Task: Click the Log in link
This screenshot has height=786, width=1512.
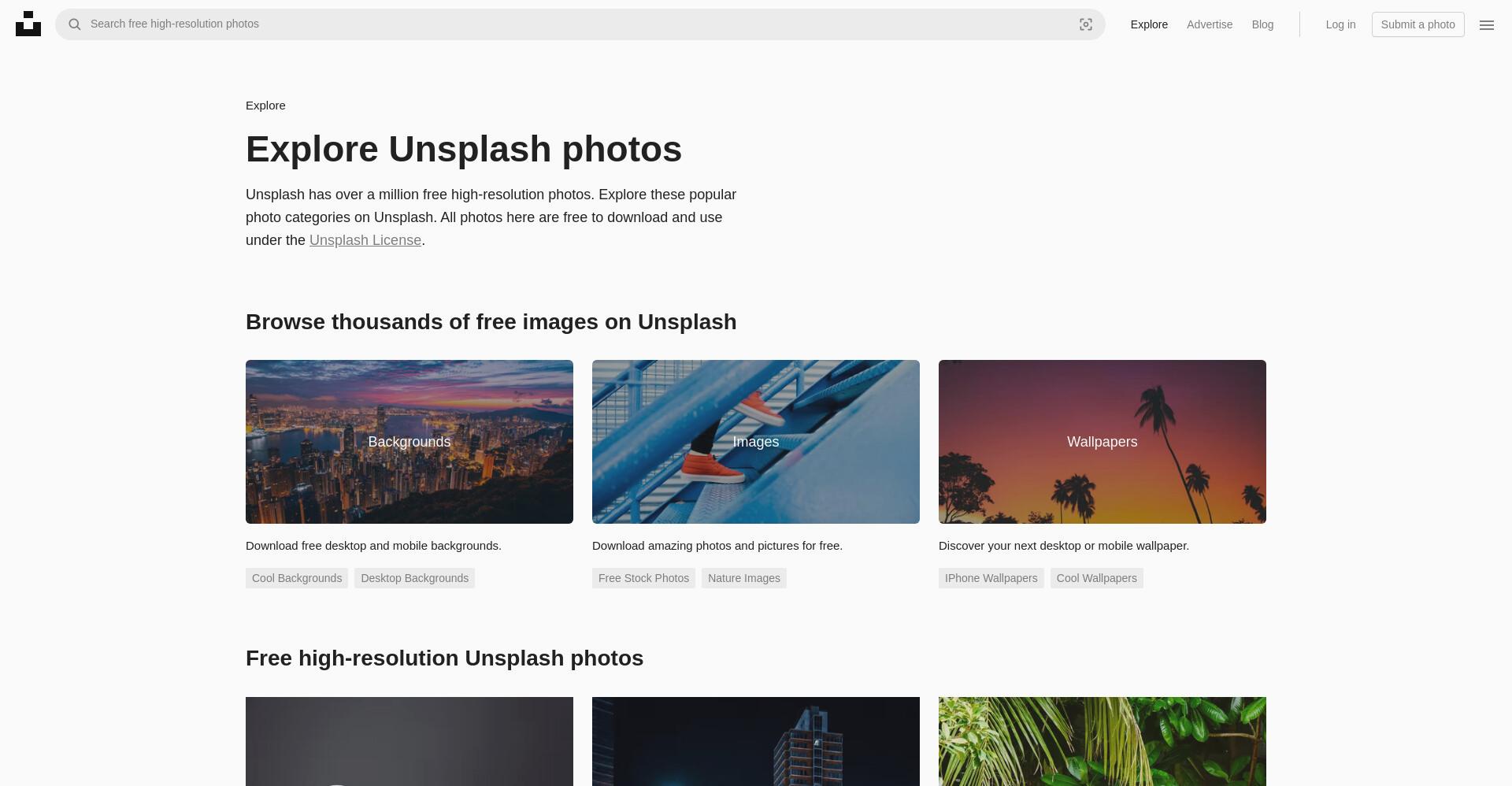Action: tap(1340, 24)
